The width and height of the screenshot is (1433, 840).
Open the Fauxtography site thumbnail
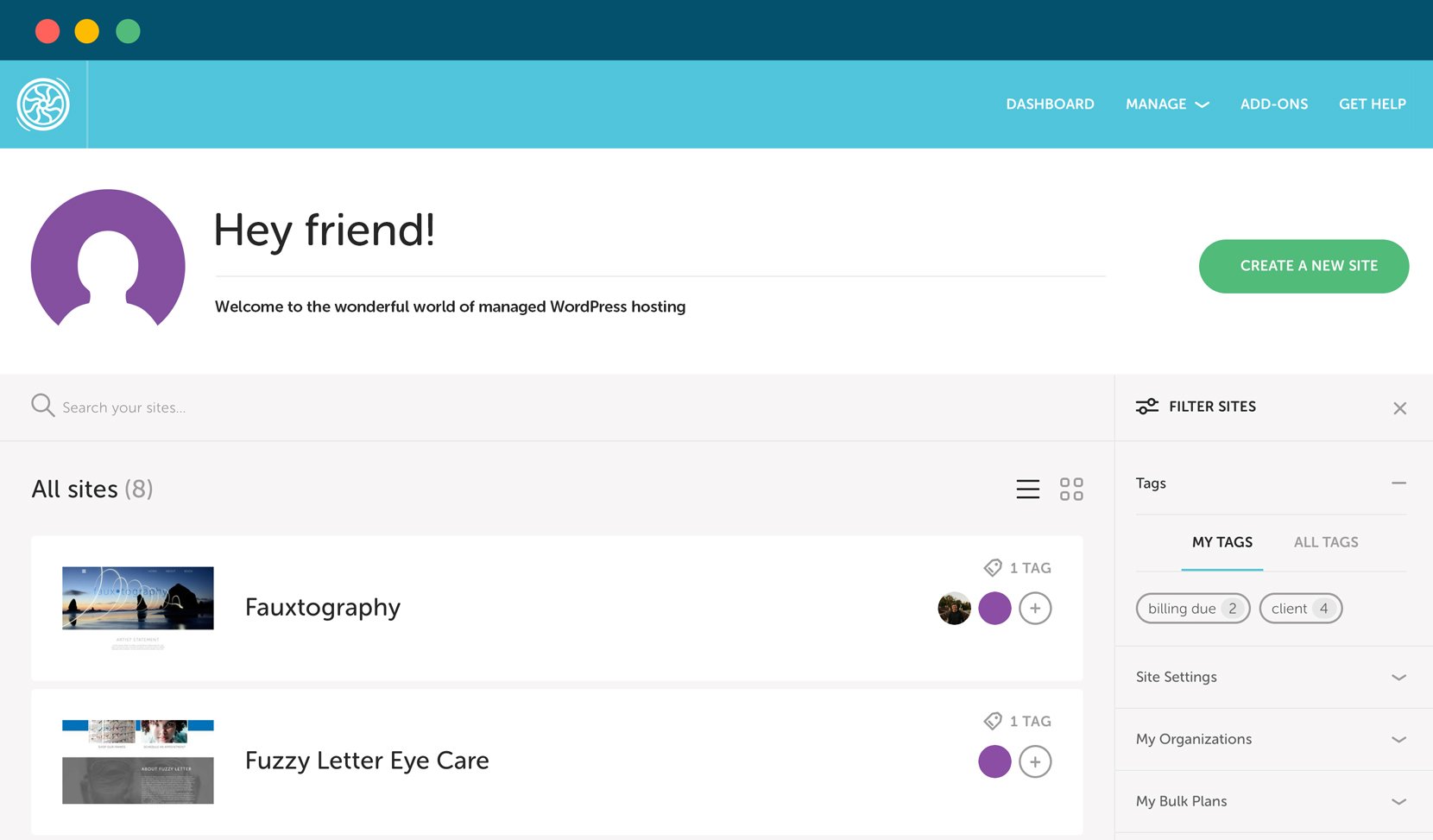tap(138, 608)
